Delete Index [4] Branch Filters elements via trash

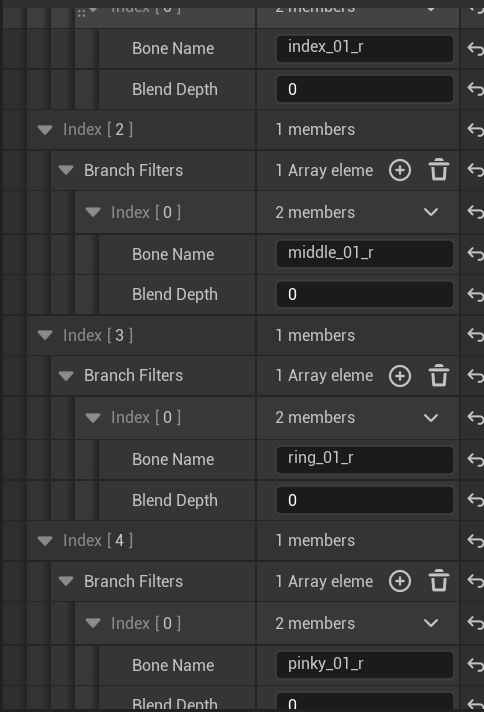click(439, 581)
